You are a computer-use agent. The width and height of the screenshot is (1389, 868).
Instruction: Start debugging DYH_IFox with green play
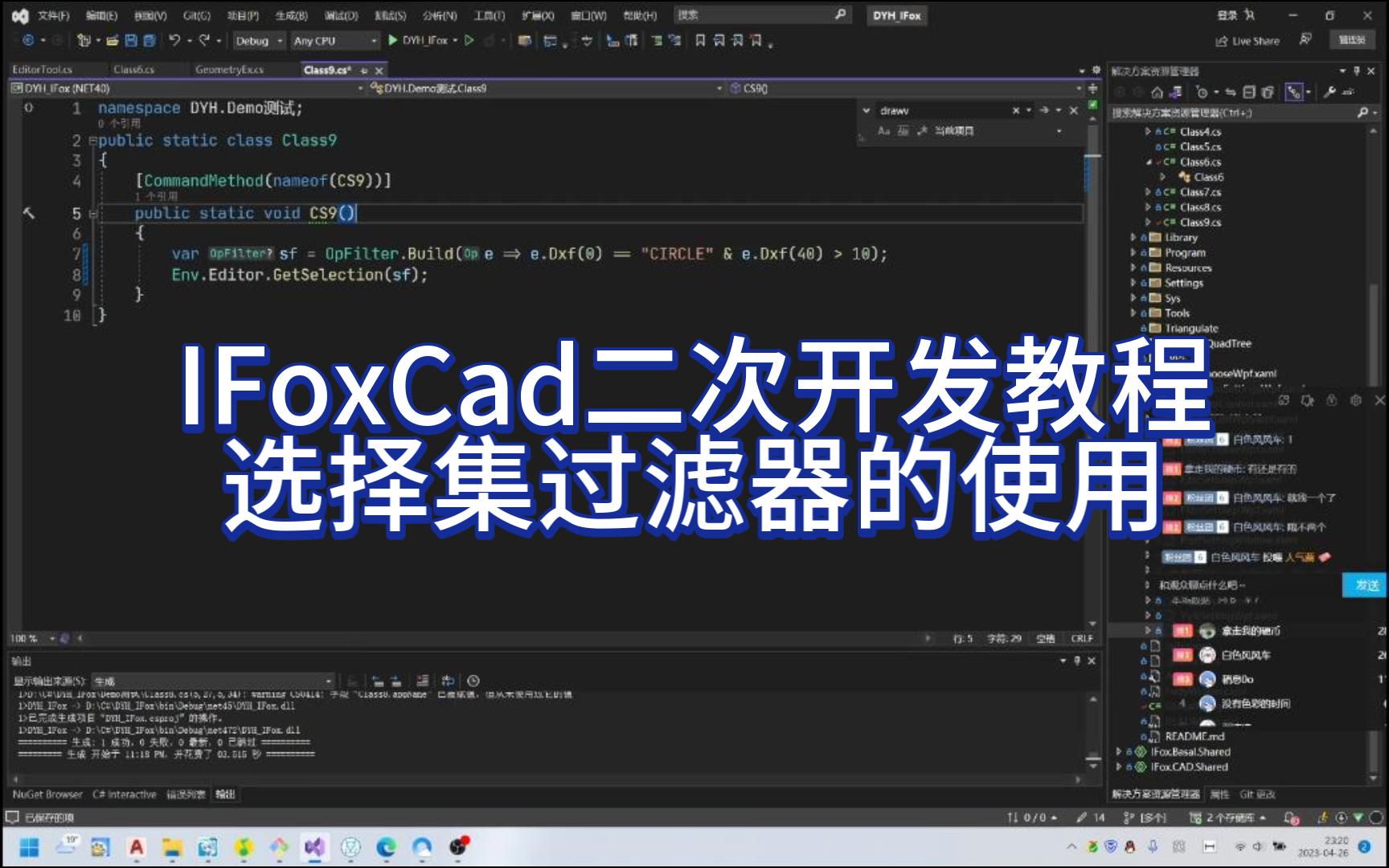[x=417, y=40]
